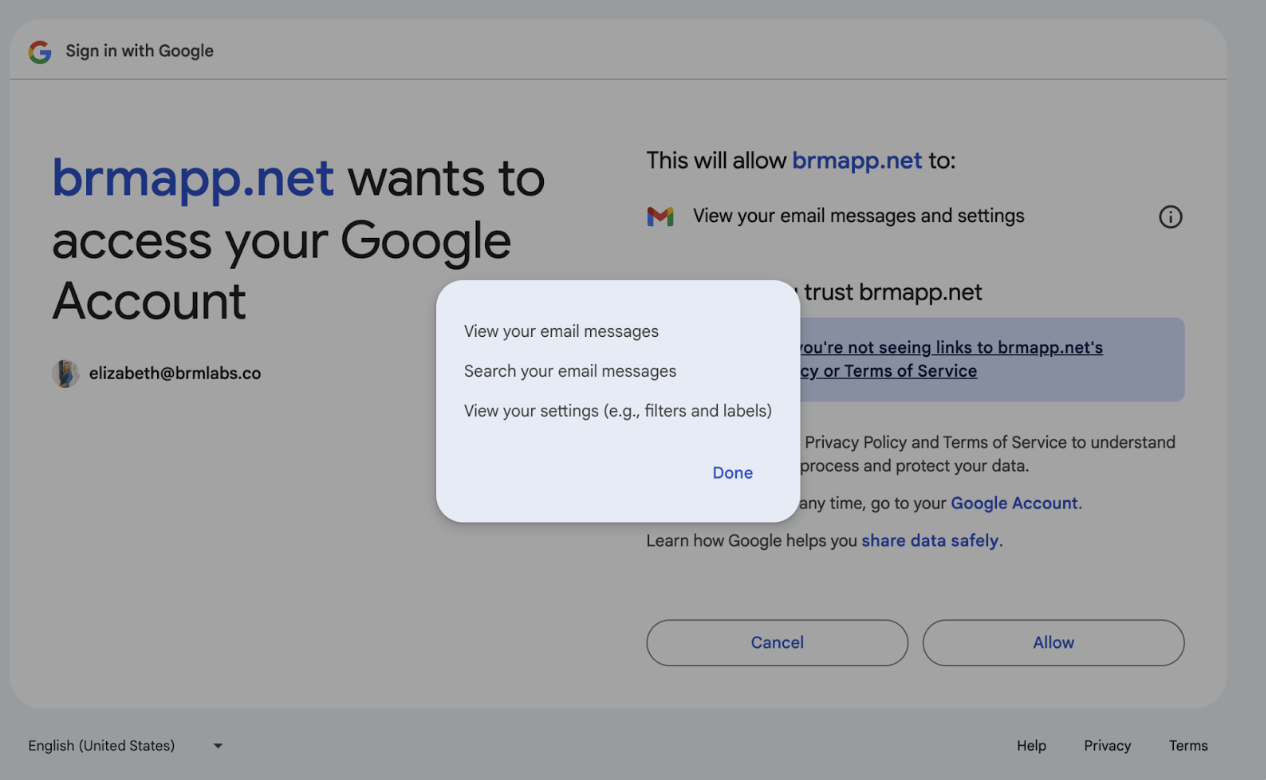This screenshot has width=1266, height=780.
Task: Click the Terms footer link
Action: click(1188, 746)
